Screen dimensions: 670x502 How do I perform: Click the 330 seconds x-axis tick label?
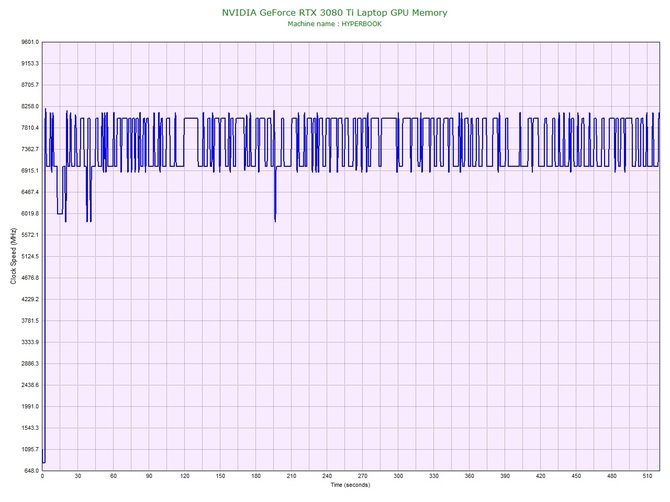point(434,476)
